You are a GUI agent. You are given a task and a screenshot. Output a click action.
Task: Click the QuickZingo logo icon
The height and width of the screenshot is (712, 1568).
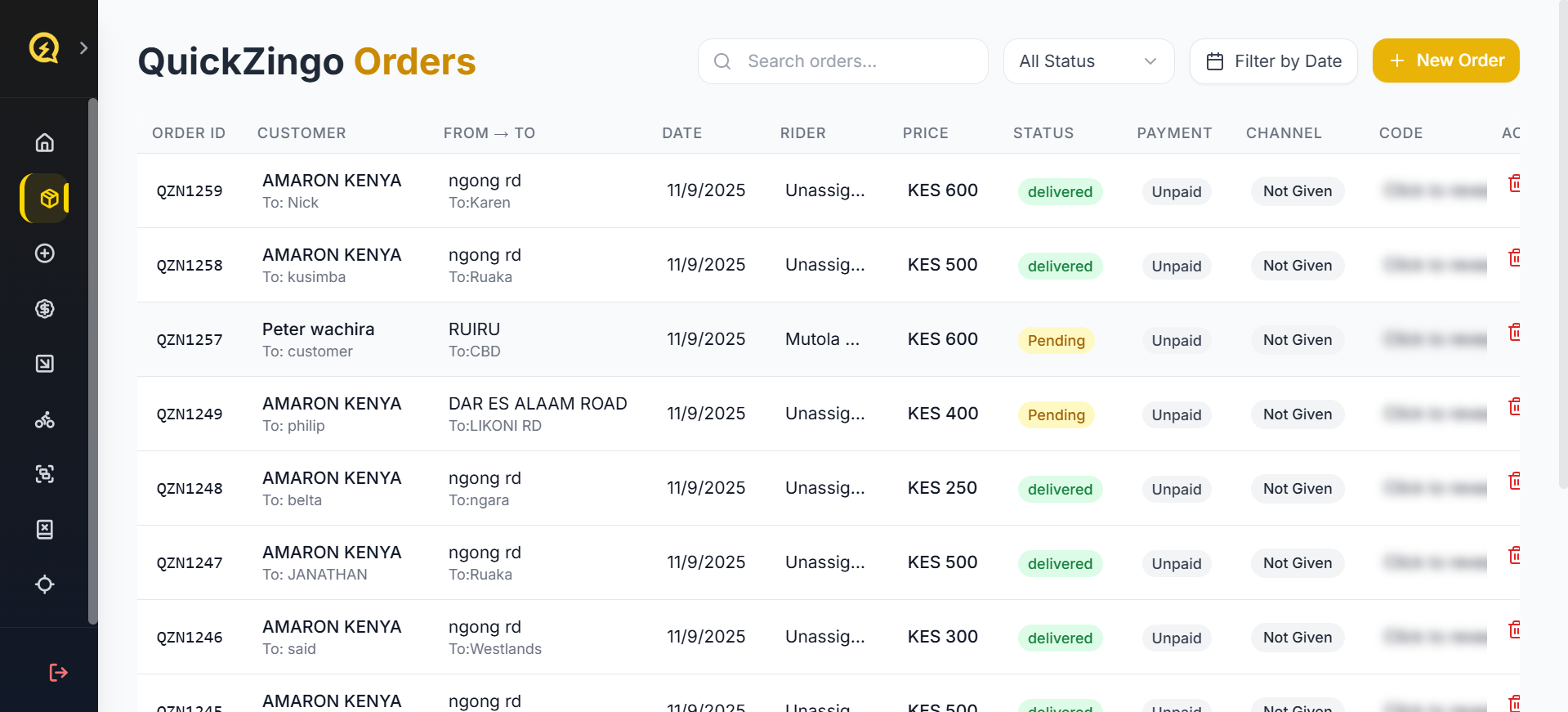pos(44,47)
